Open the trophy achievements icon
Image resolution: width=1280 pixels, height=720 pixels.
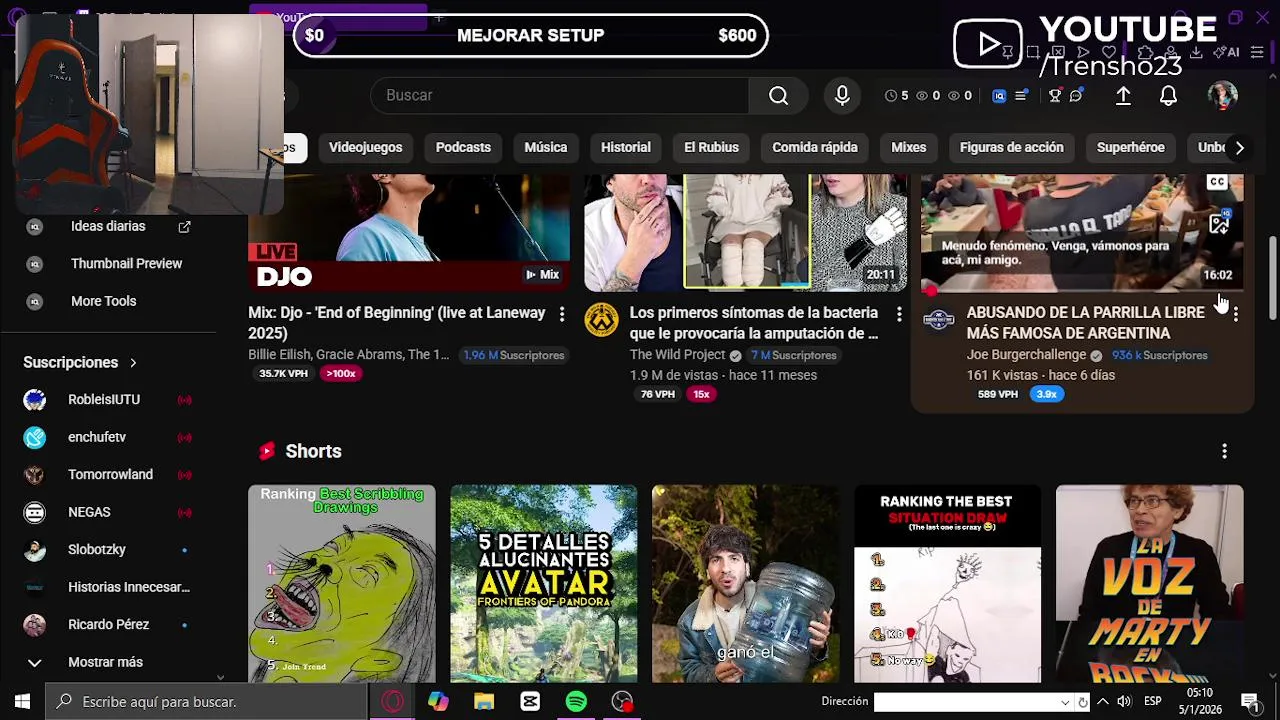click(1054, 96)
